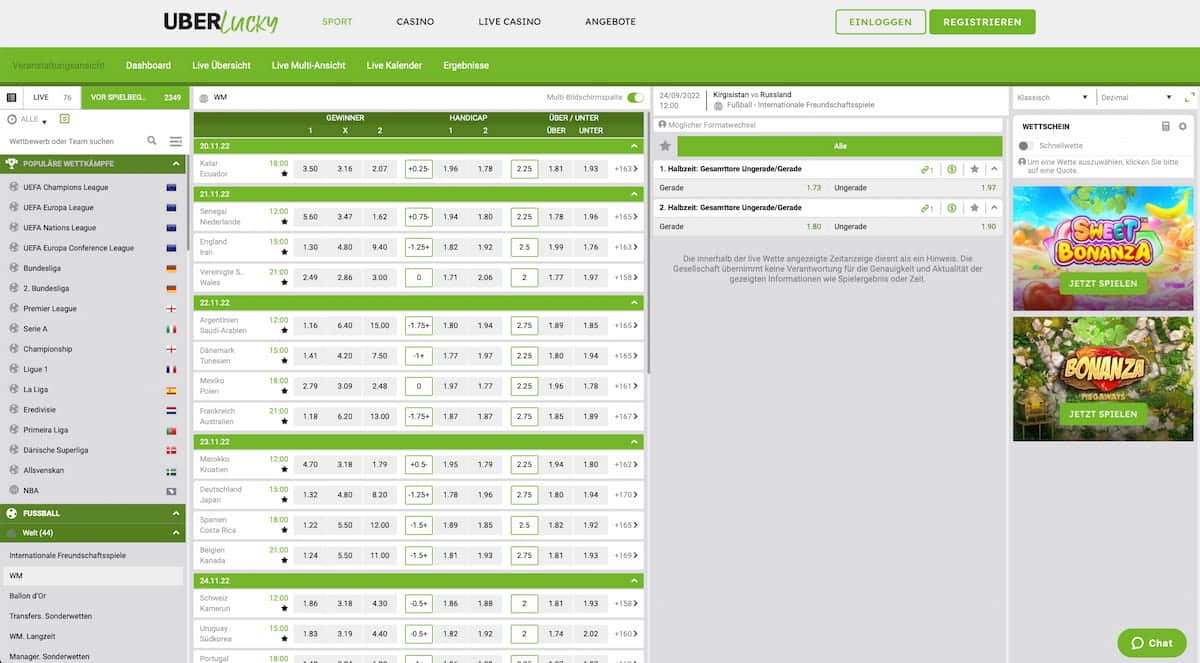Click the favorites star tab left of Alle
1200x663 pixels.
665,146
